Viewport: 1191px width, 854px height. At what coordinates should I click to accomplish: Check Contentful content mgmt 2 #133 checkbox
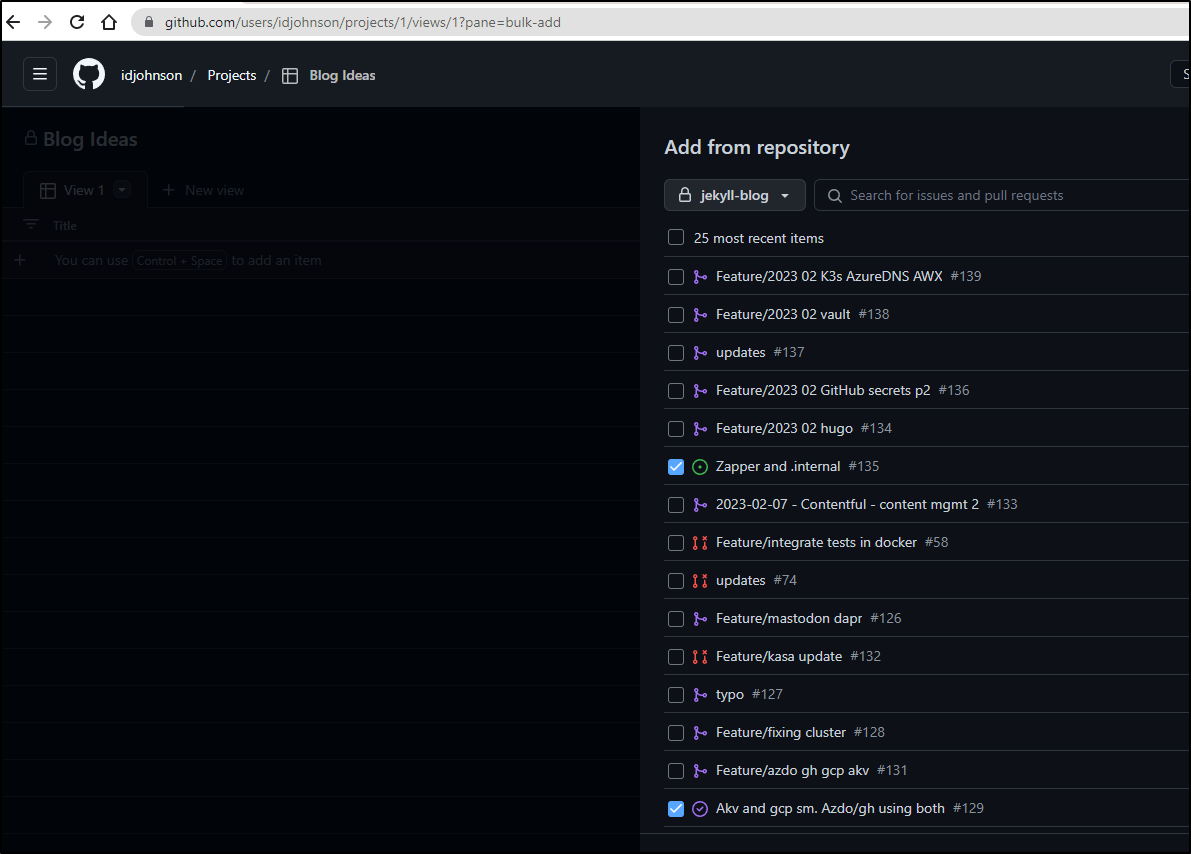676,504
